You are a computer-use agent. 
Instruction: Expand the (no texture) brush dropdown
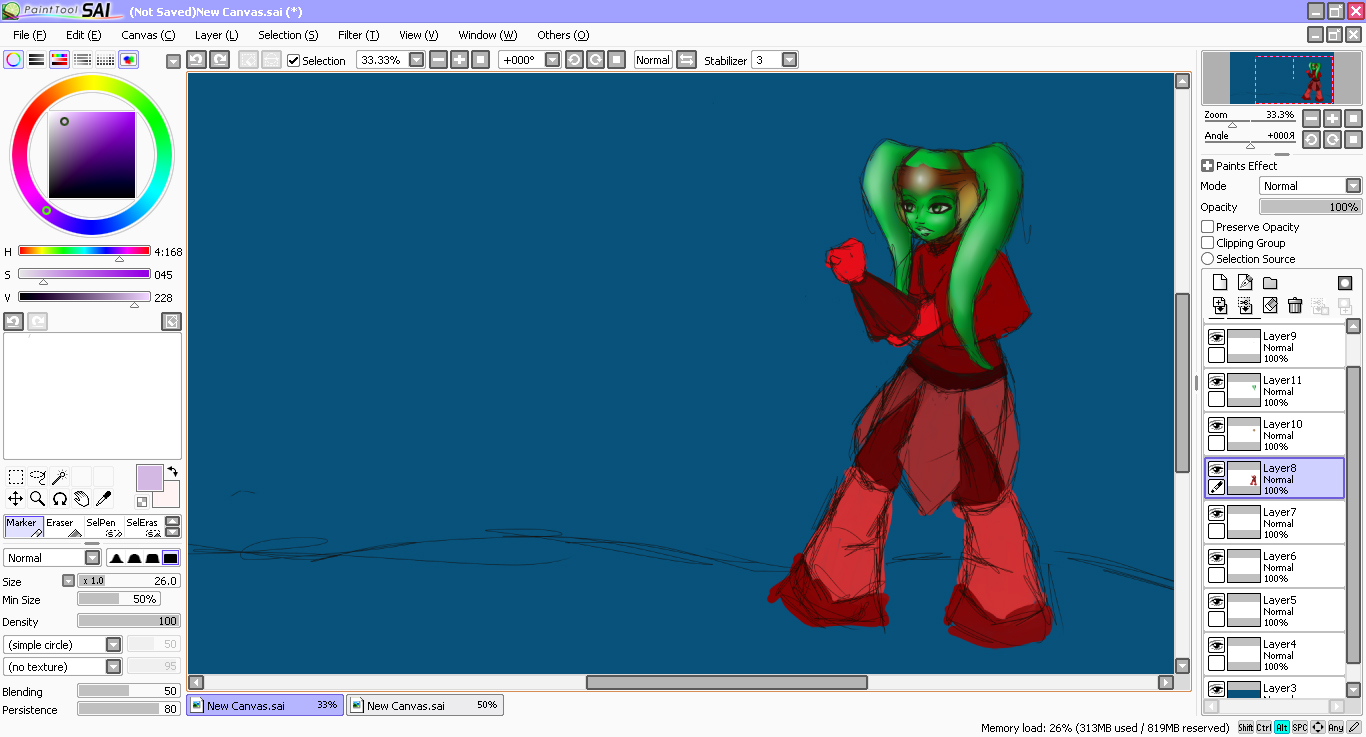pyautogui.click(x=113, y=667)
